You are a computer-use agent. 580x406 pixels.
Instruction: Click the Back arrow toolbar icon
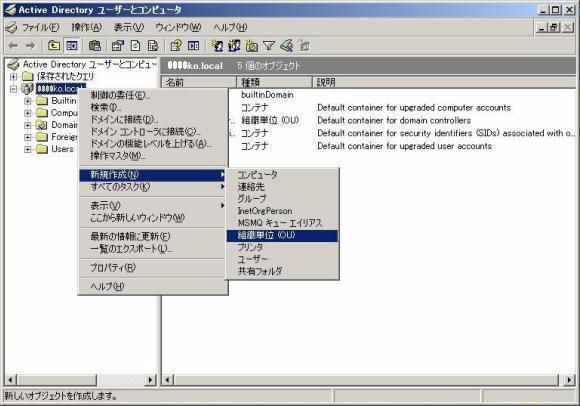13,46
